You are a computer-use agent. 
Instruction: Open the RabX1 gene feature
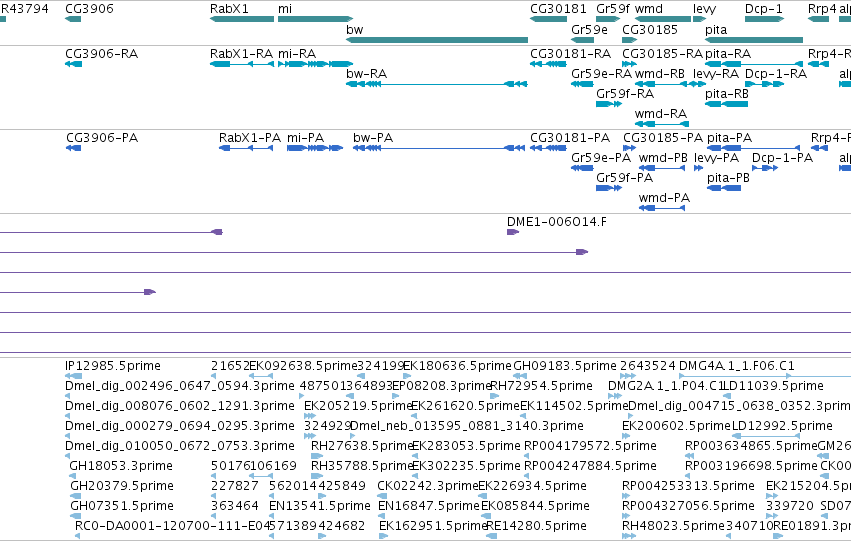242,19
